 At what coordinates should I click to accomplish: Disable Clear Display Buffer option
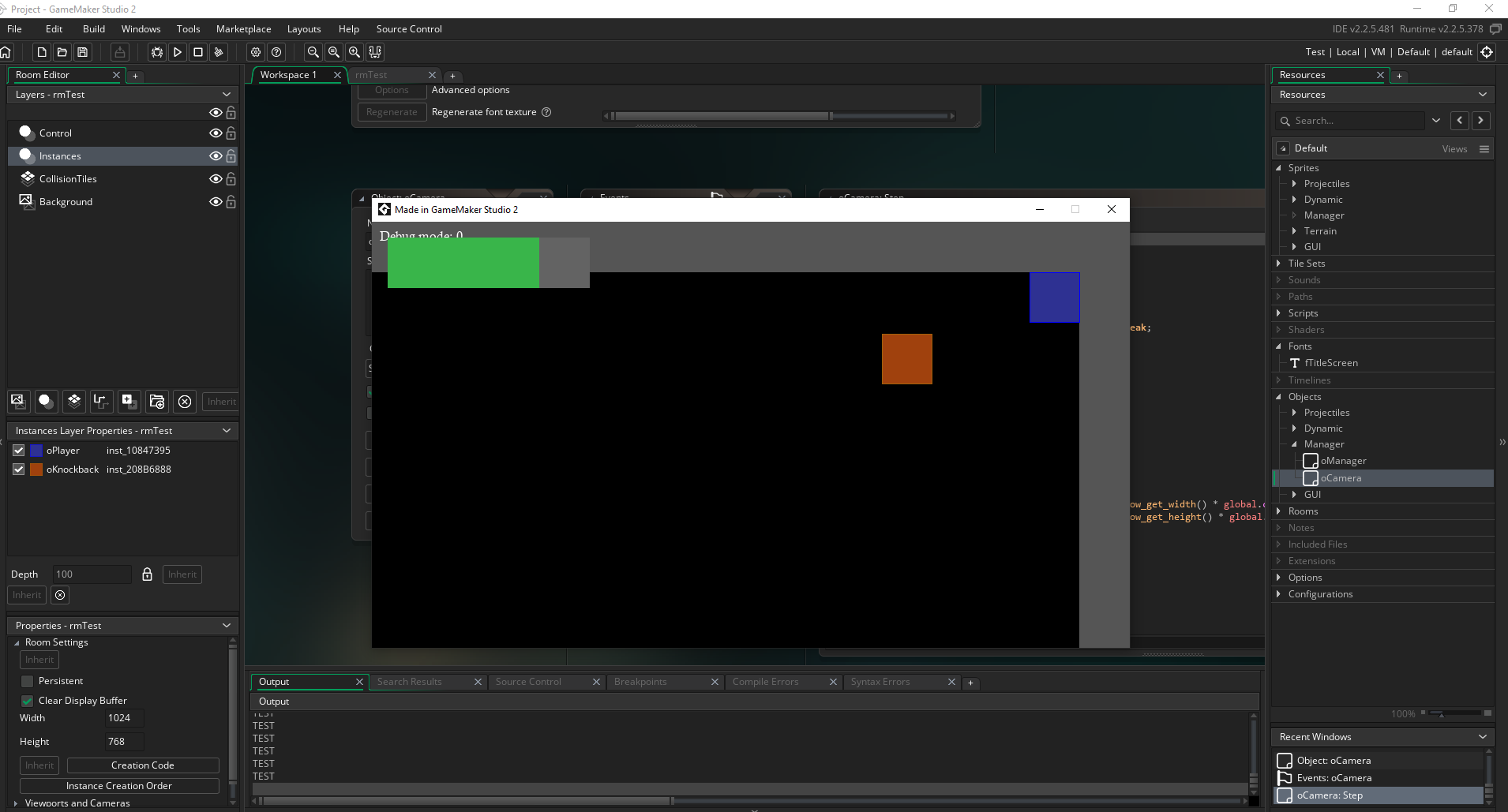pyautogui.click(x=28, y=701)
